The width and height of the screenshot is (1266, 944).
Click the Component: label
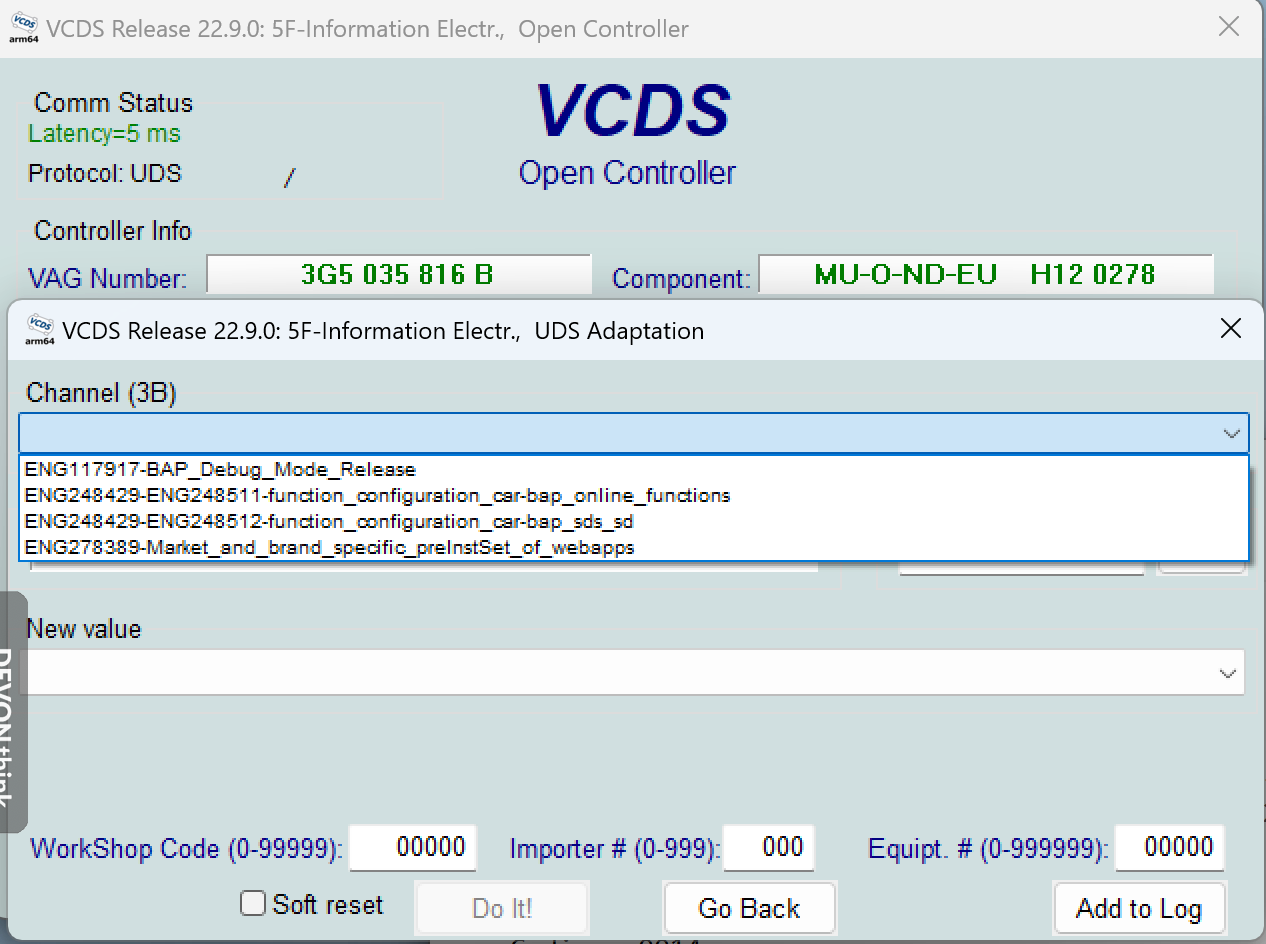pos(681,278)
